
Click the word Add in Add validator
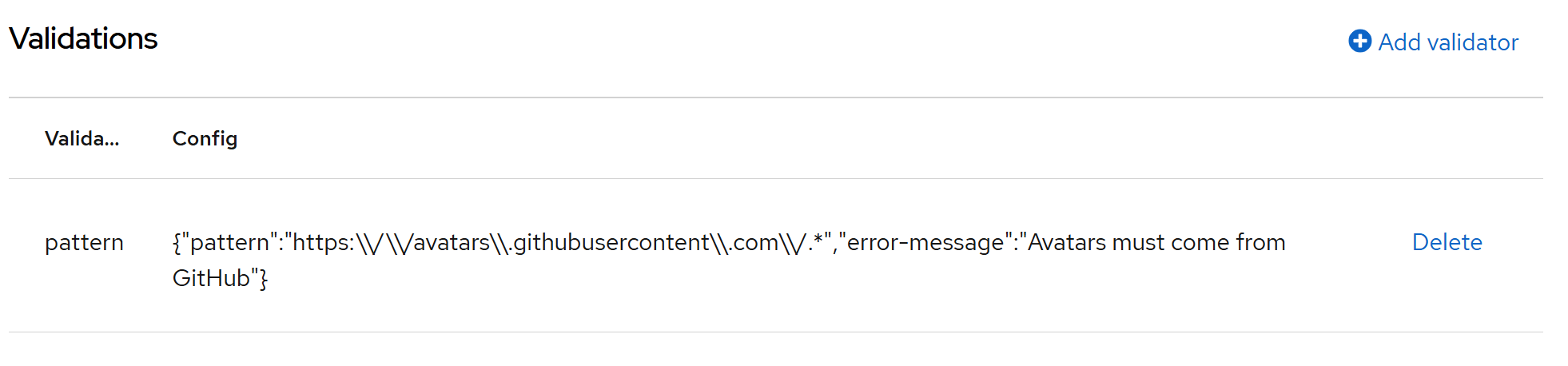click(1399, 42)
